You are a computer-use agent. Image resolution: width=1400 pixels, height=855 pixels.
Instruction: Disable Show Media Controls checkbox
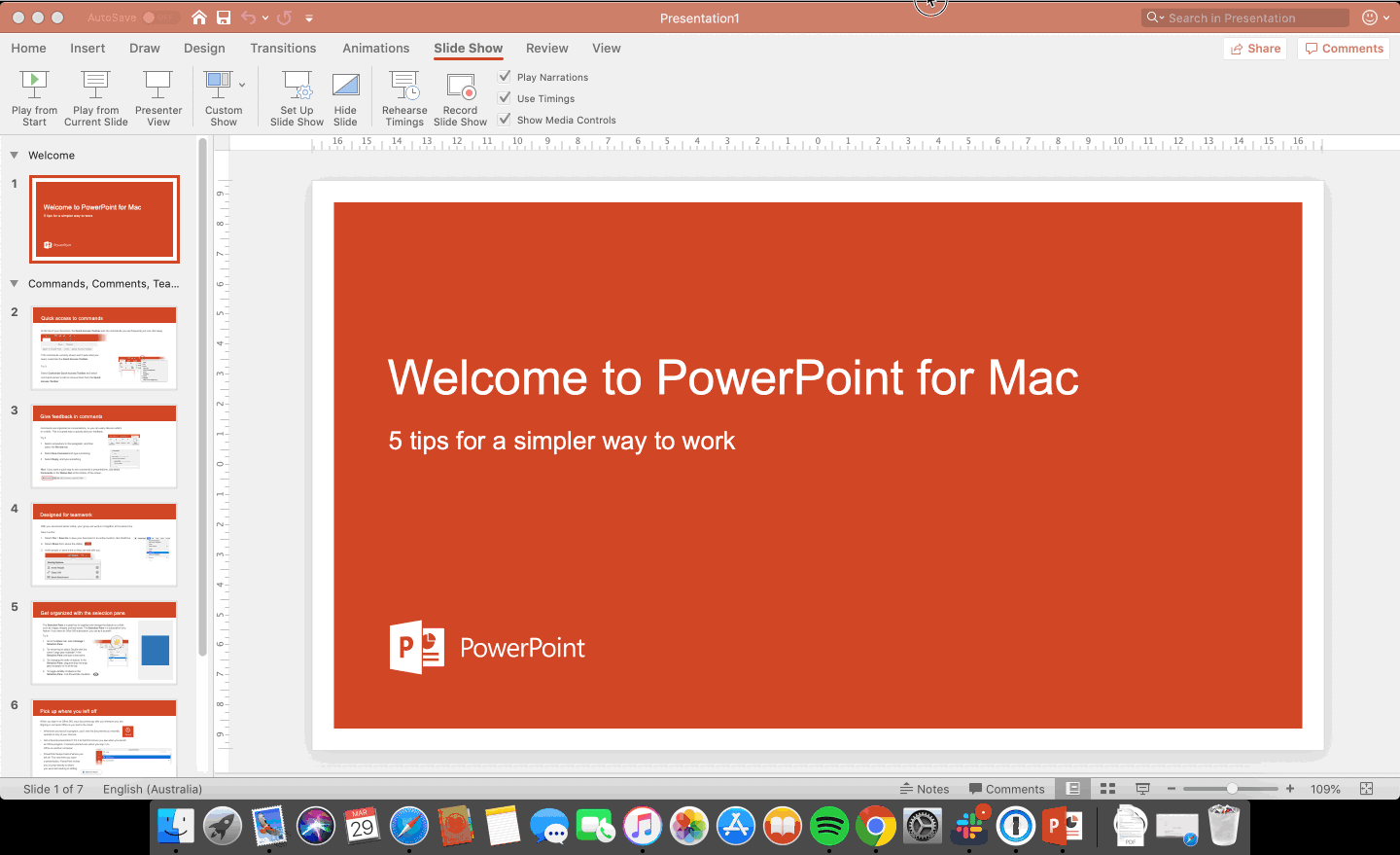(x=505, y=120)
